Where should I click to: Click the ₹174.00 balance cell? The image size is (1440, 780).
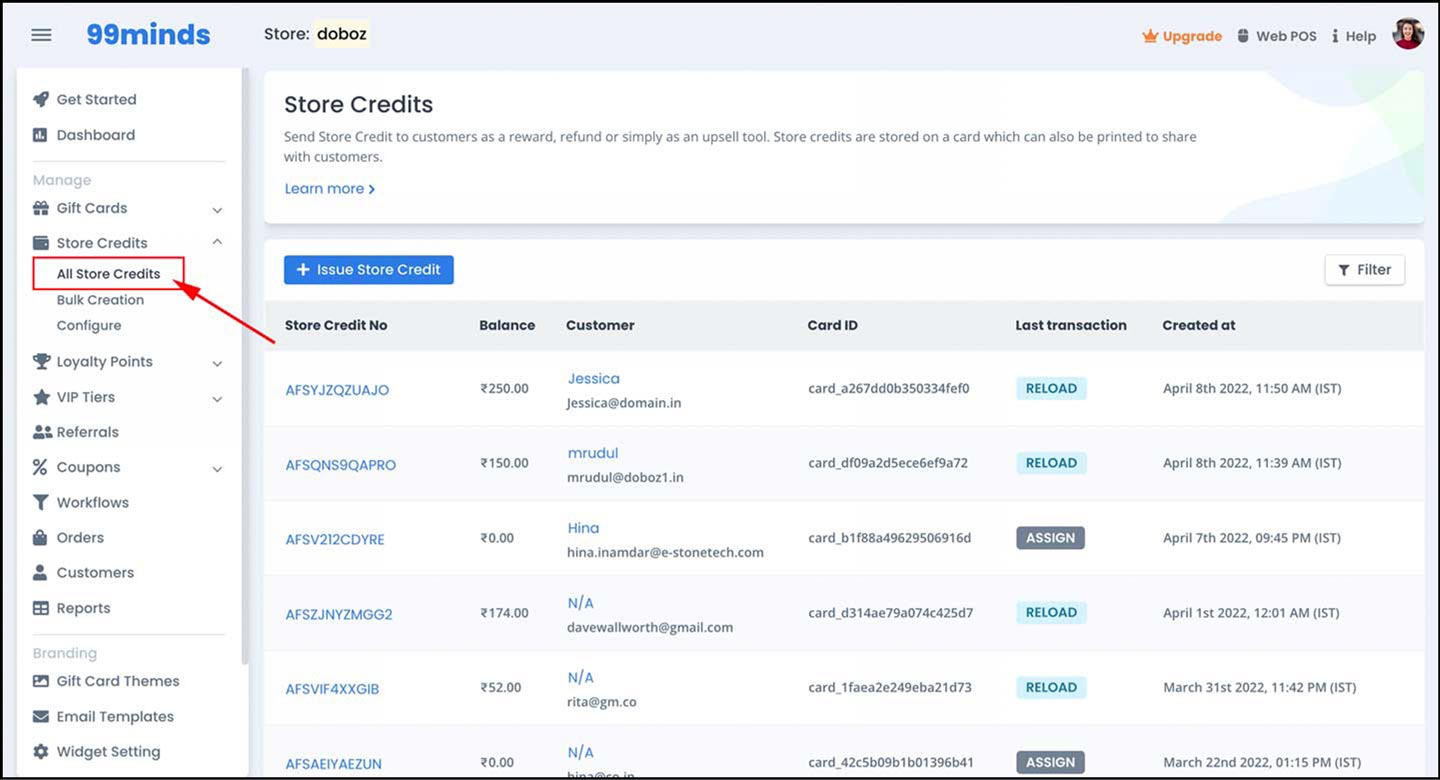coord(504,613)
